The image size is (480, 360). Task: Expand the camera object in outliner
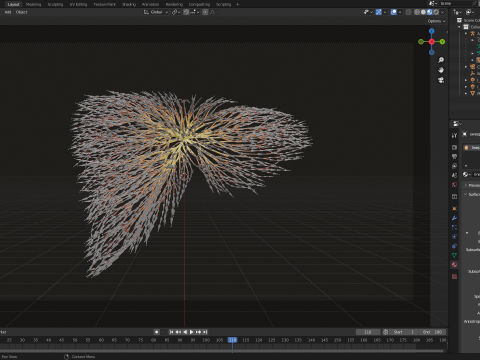click(x=466, y=67)
